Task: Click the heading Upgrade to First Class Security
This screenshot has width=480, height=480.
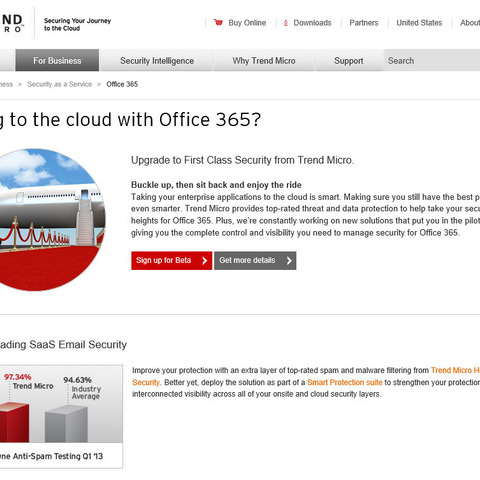Action: coord(242,160)
